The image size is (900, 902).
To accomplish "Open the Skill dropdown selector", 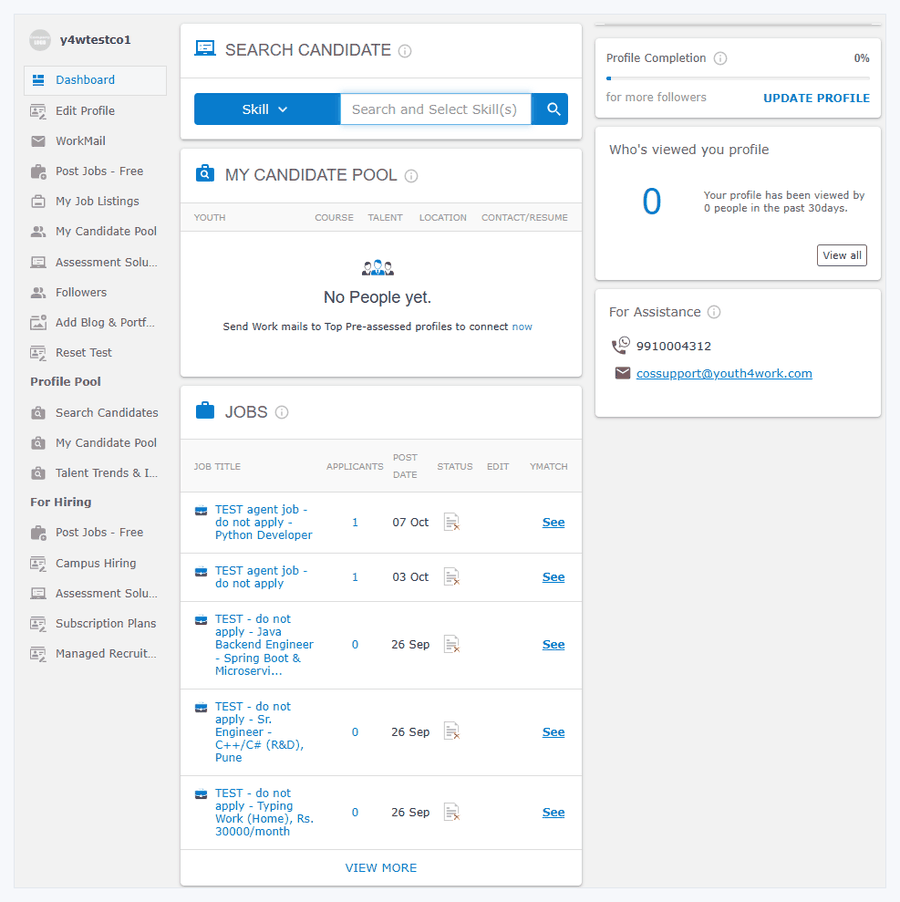I will (x=267, y=109).
